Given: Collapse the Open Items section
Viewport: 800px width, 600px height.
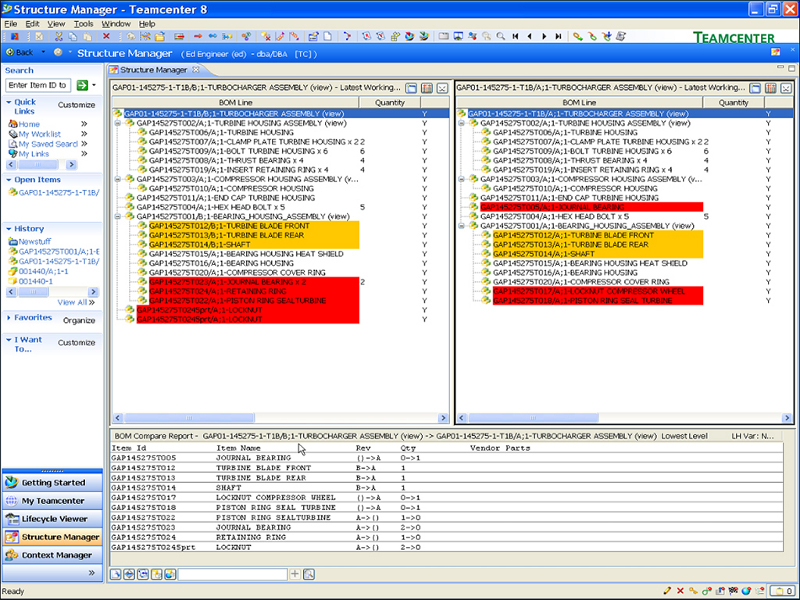Looking at the screenshot, I should tap(9, 180).
